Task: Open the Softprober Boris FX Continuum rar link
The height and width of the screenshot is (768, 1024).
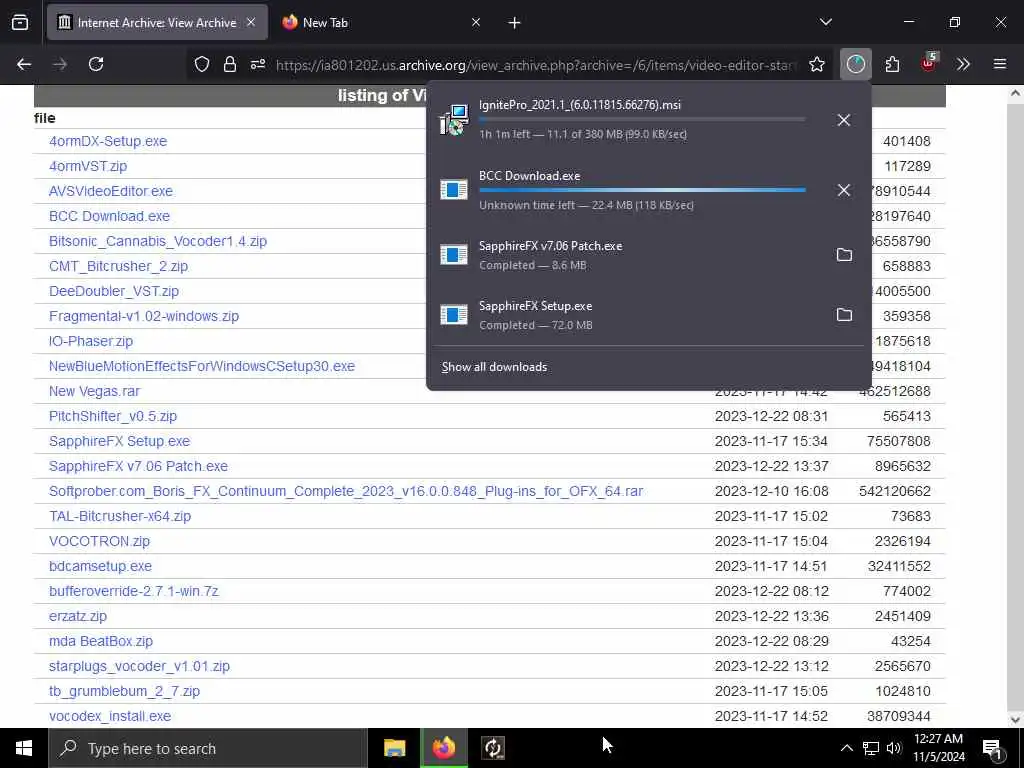Action: [346, 491]
